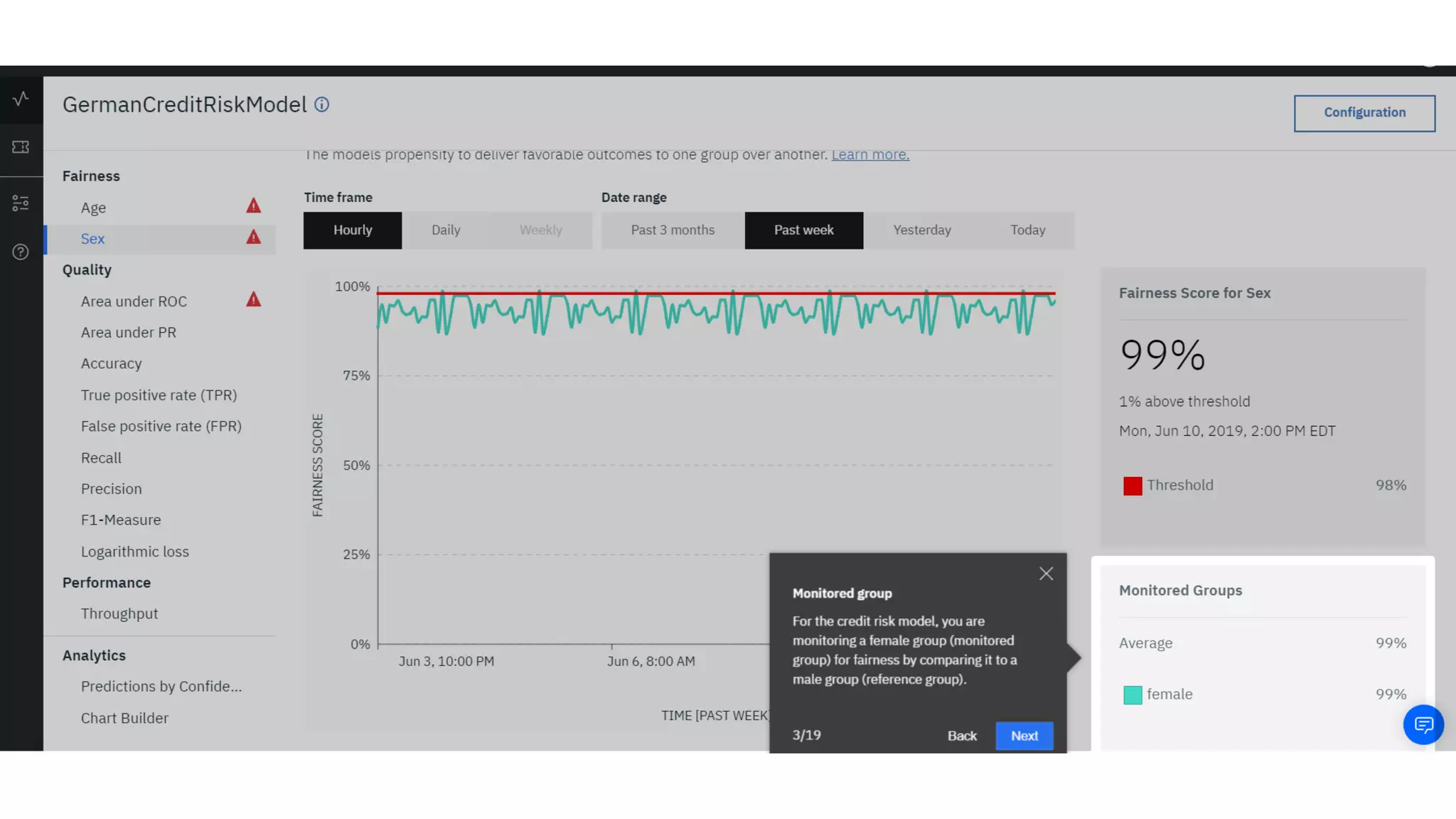Choose the Past week date range

[x=804, y=230]
